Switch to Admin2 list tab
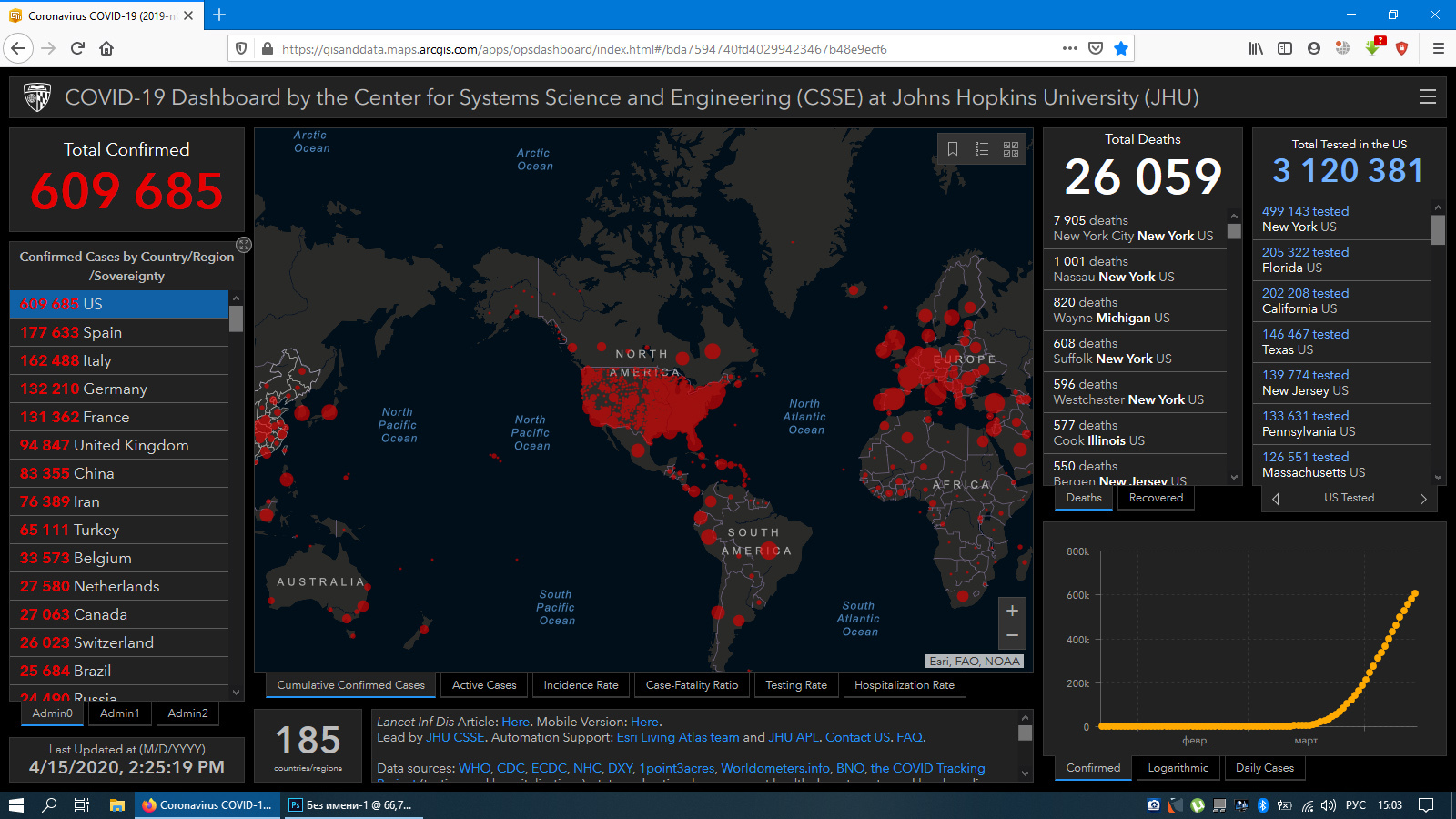The height and width of the screenshot is (819, 1456). click(187, 713)
